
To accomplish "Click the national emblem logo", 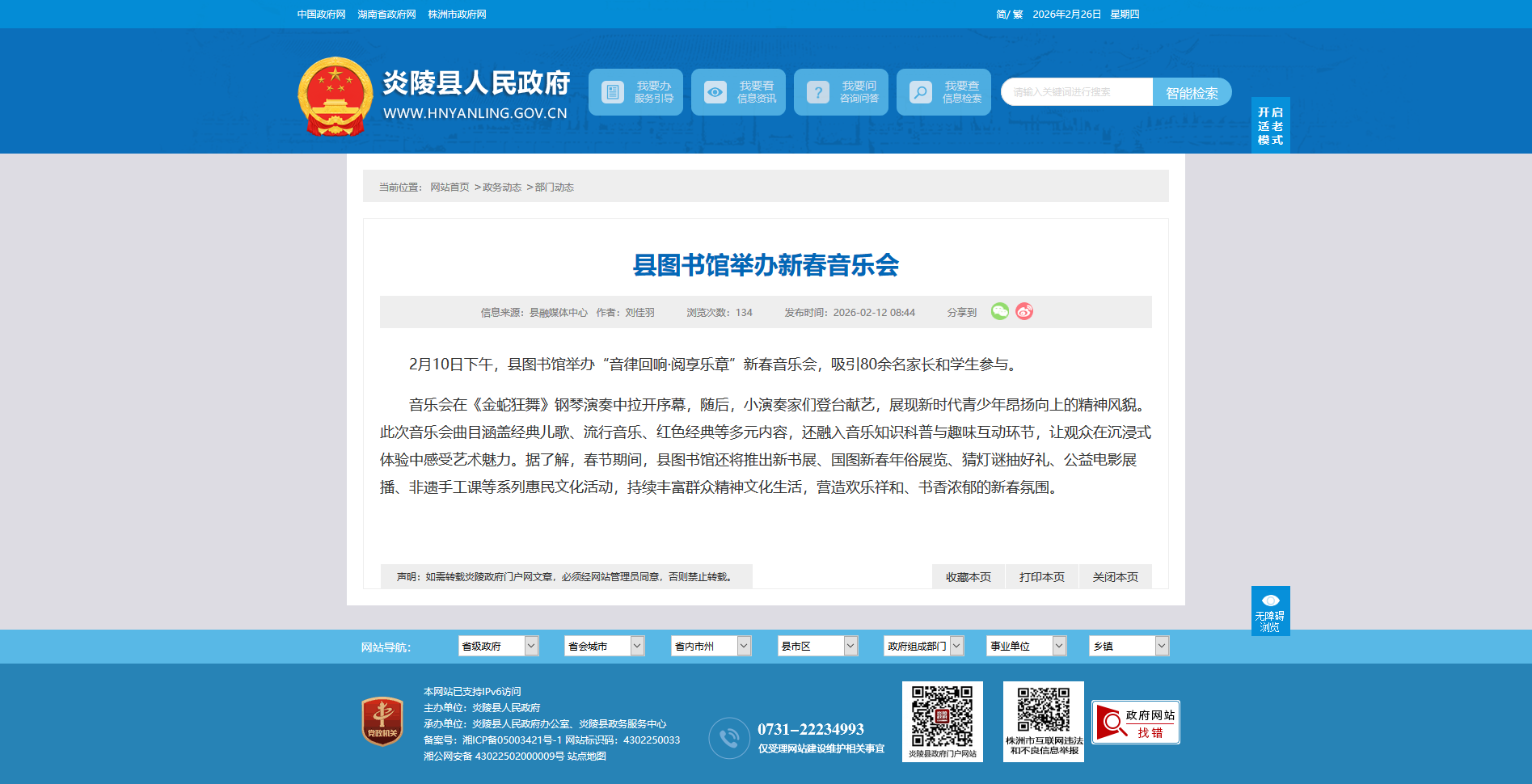I will [x=336, y=96].
